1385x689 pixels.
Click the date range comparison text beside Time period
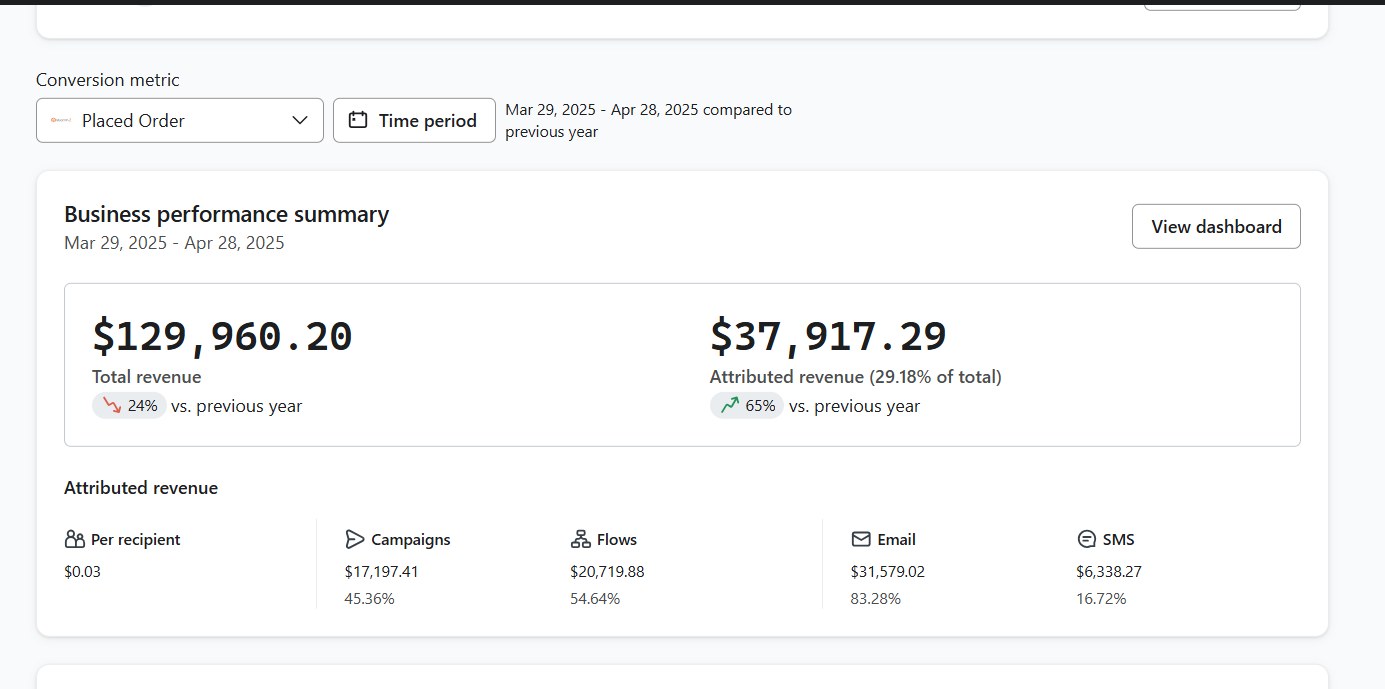[648, 120]
